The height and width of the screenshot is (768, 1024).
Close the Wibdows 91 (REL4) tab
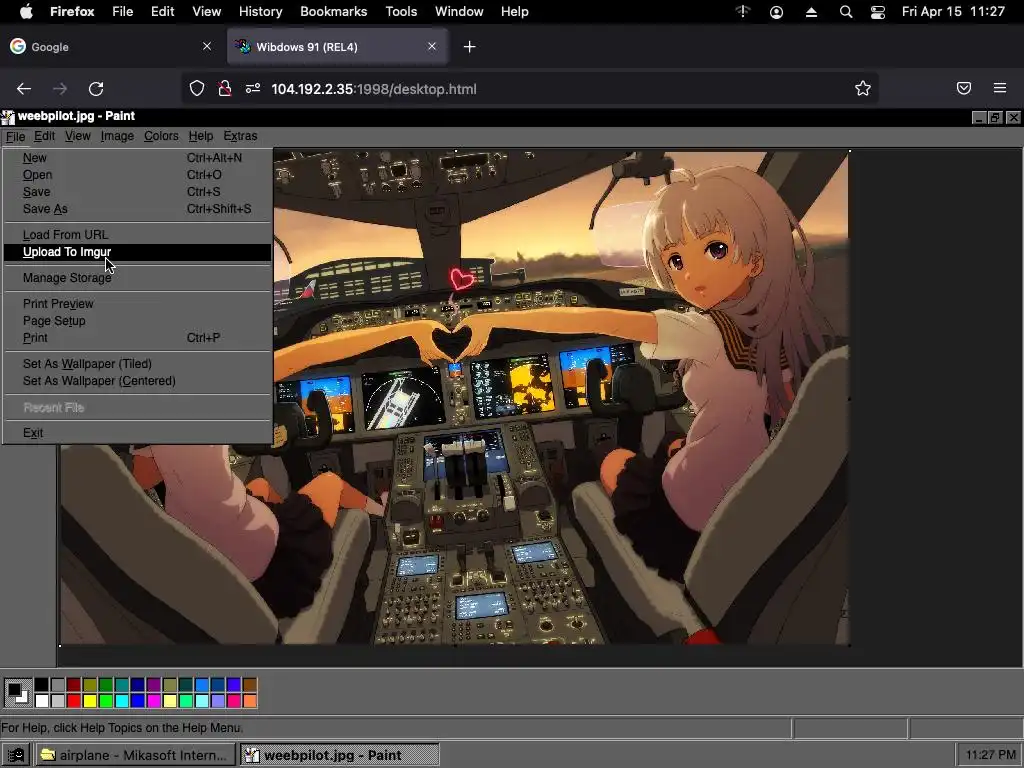[x=432, y=46]
